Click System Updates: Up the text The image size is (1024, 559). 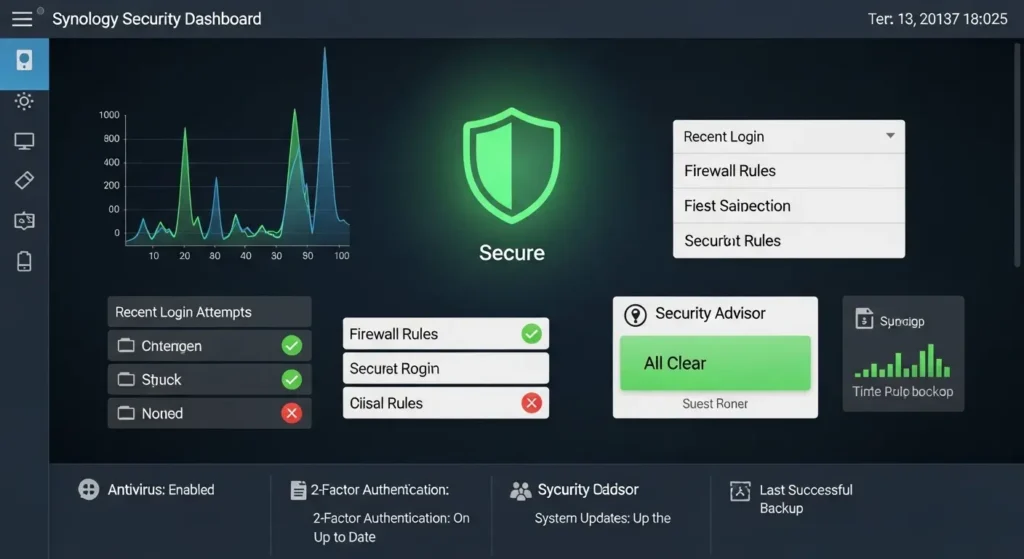point(603,518)
